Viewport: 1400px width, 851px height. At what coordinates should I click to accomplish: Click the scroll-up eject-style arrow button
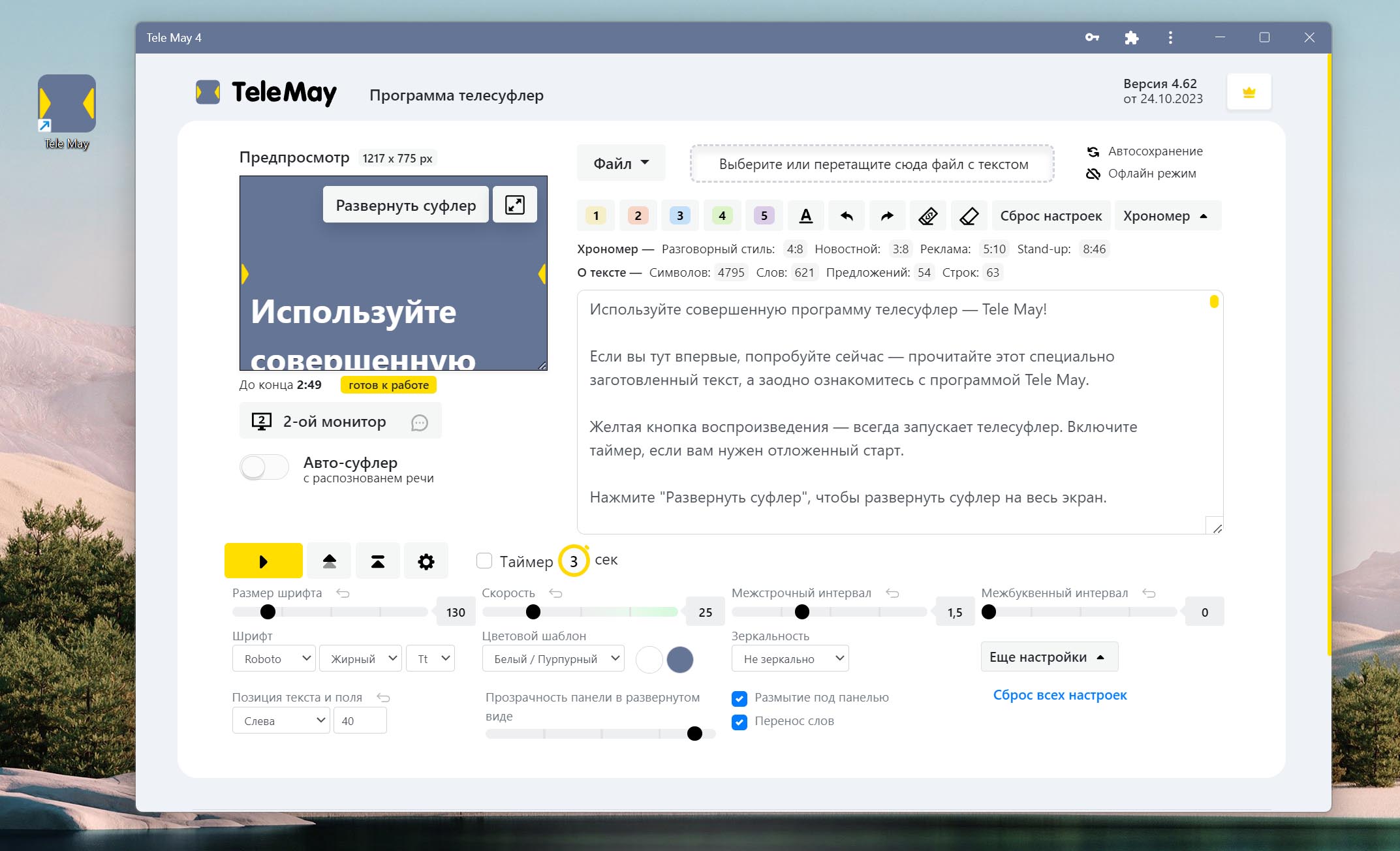[329, 561]
